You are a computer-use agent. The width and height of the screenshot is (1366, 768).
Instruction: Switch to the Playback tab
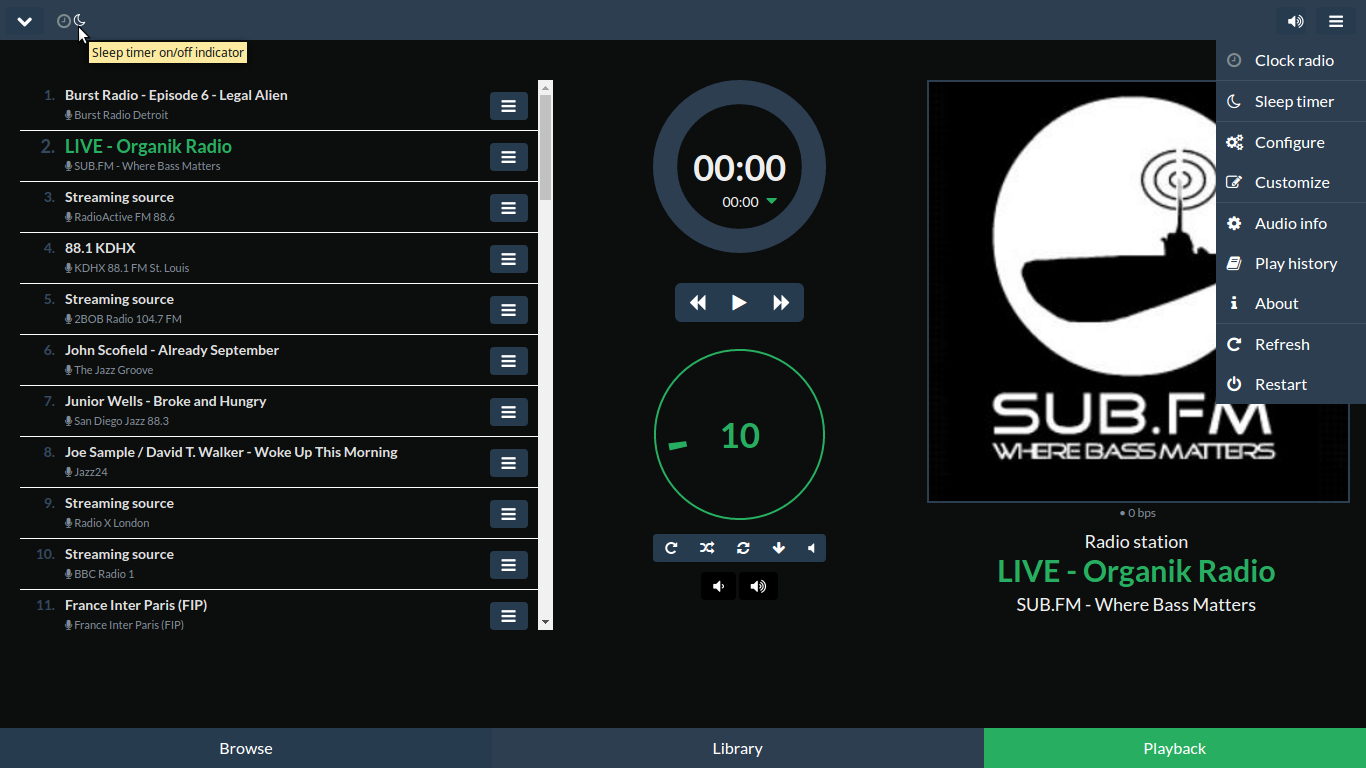(1175, 748)
